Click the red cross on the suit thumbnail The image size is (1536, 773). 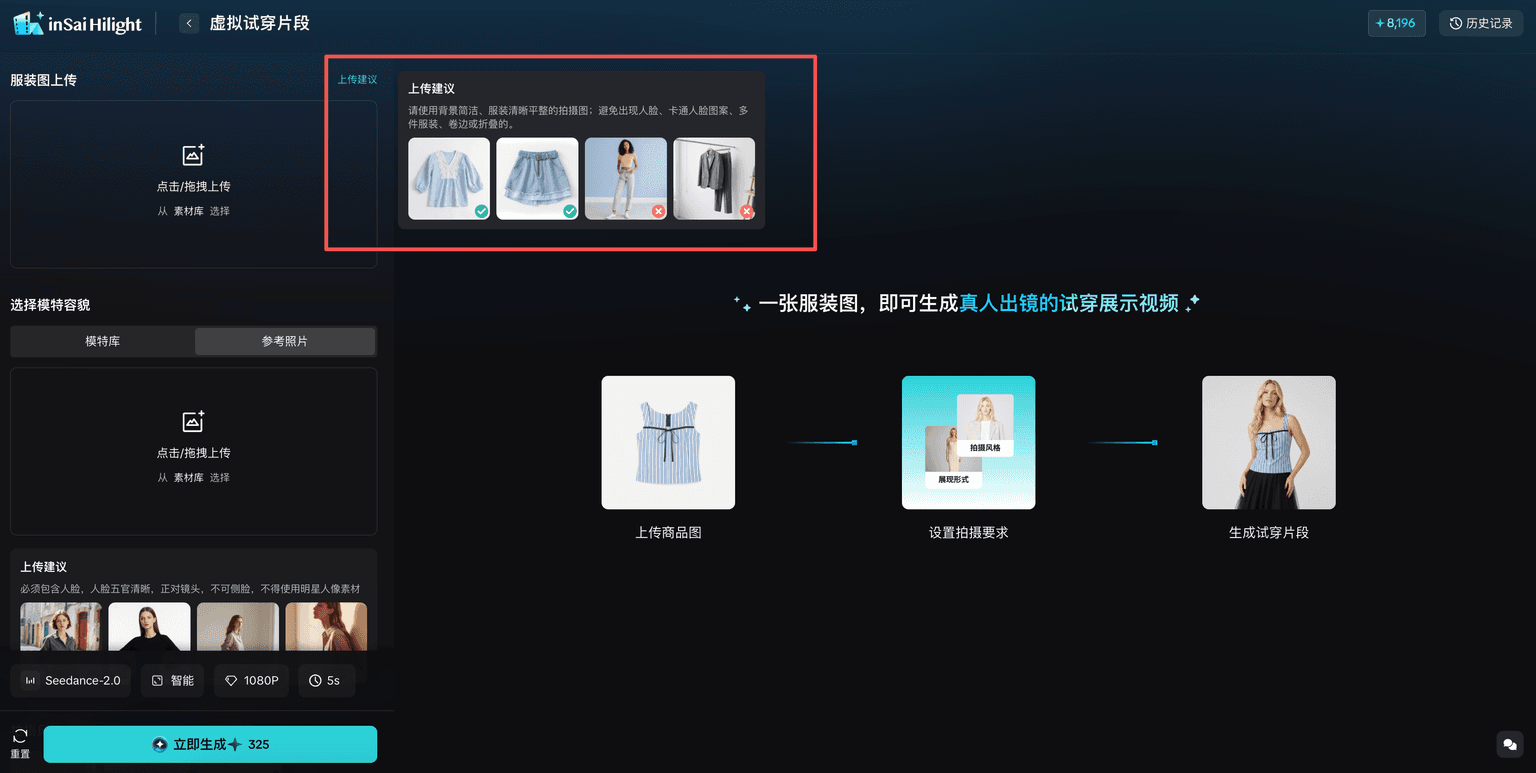747,211
